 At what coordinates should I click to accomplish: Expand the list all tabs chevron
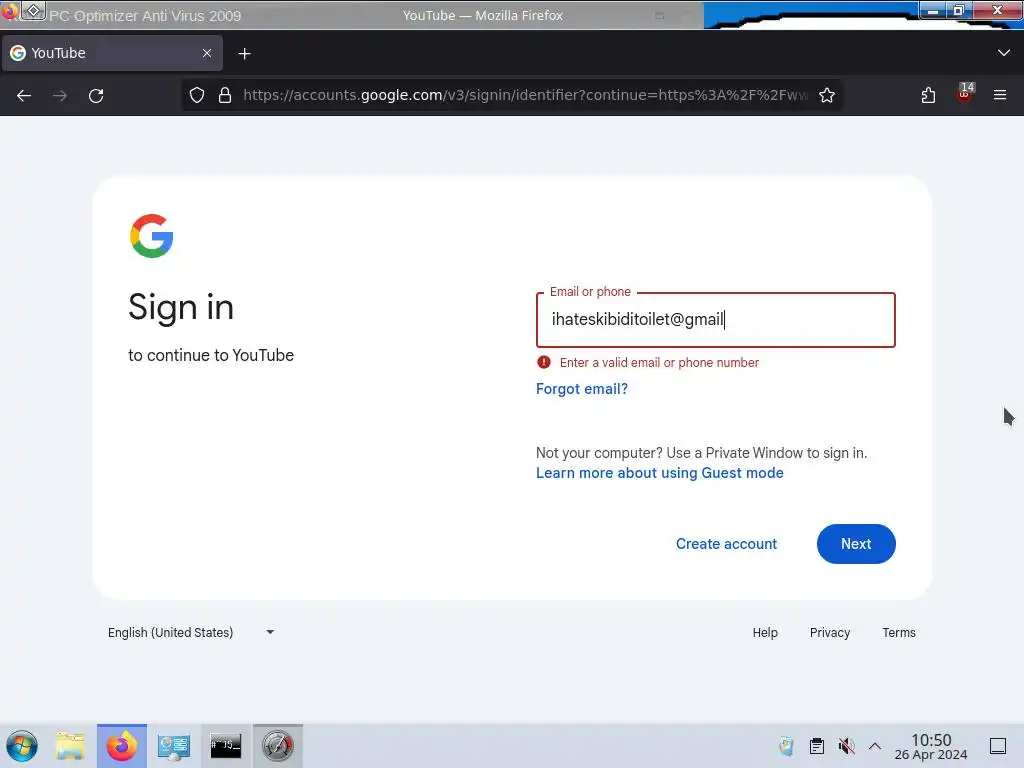click(1004, 53)
